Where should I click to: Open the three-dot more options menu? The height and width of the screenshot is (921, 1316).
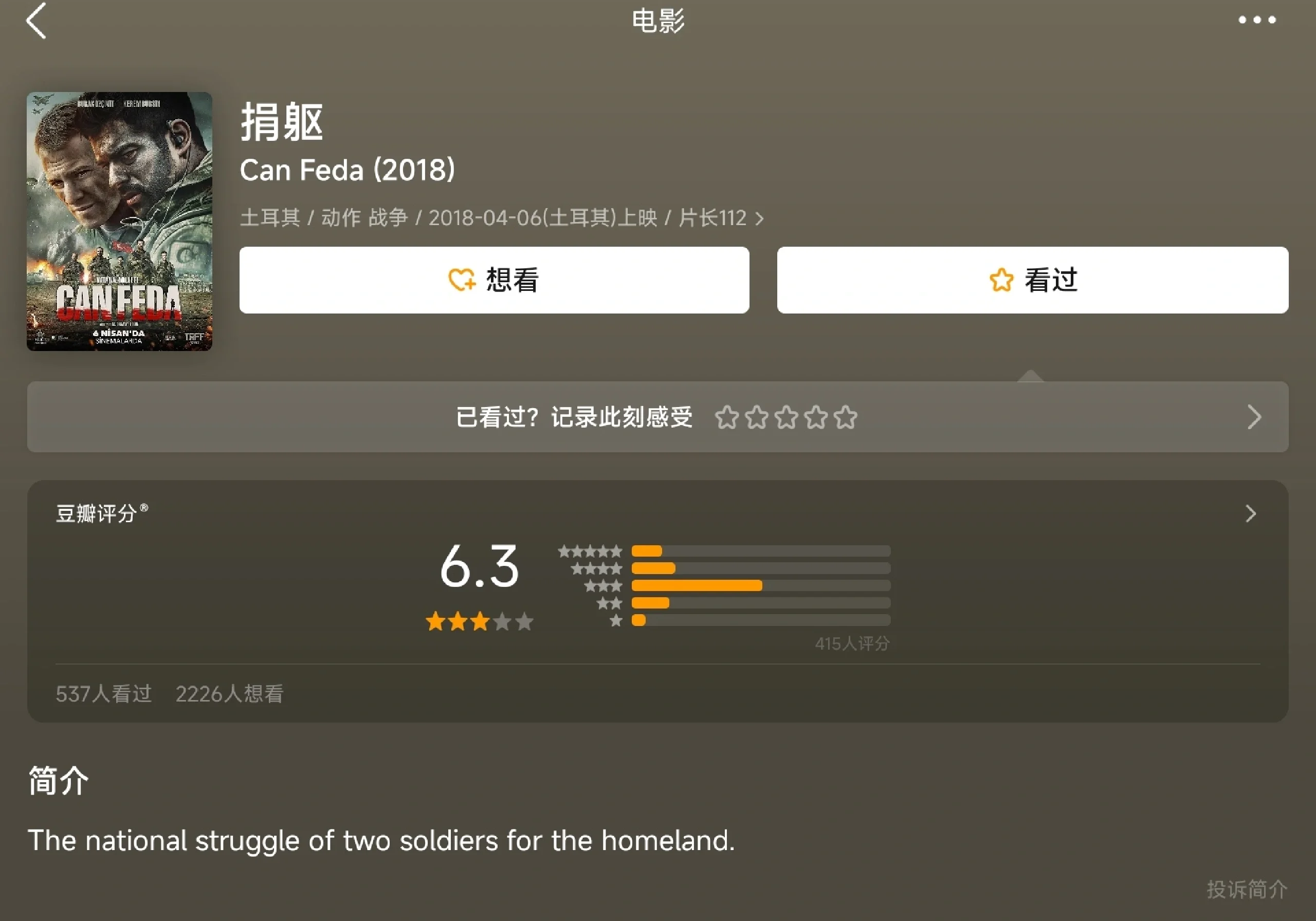tap(1256, 20)
